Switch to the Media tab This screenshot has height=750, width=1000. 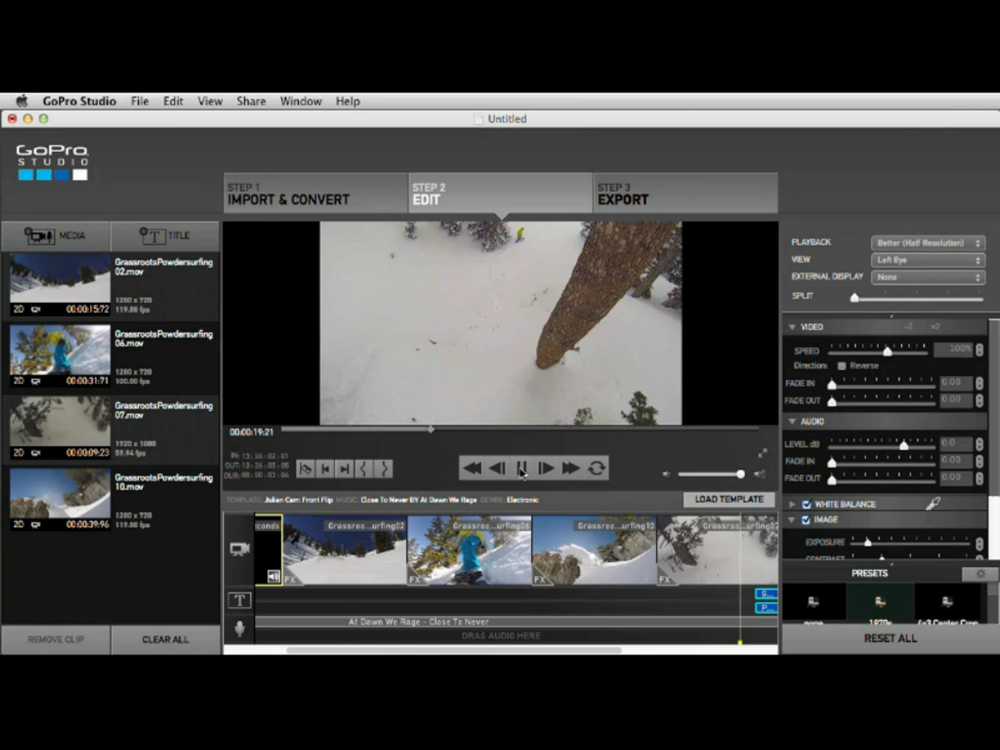pos(55,236)
